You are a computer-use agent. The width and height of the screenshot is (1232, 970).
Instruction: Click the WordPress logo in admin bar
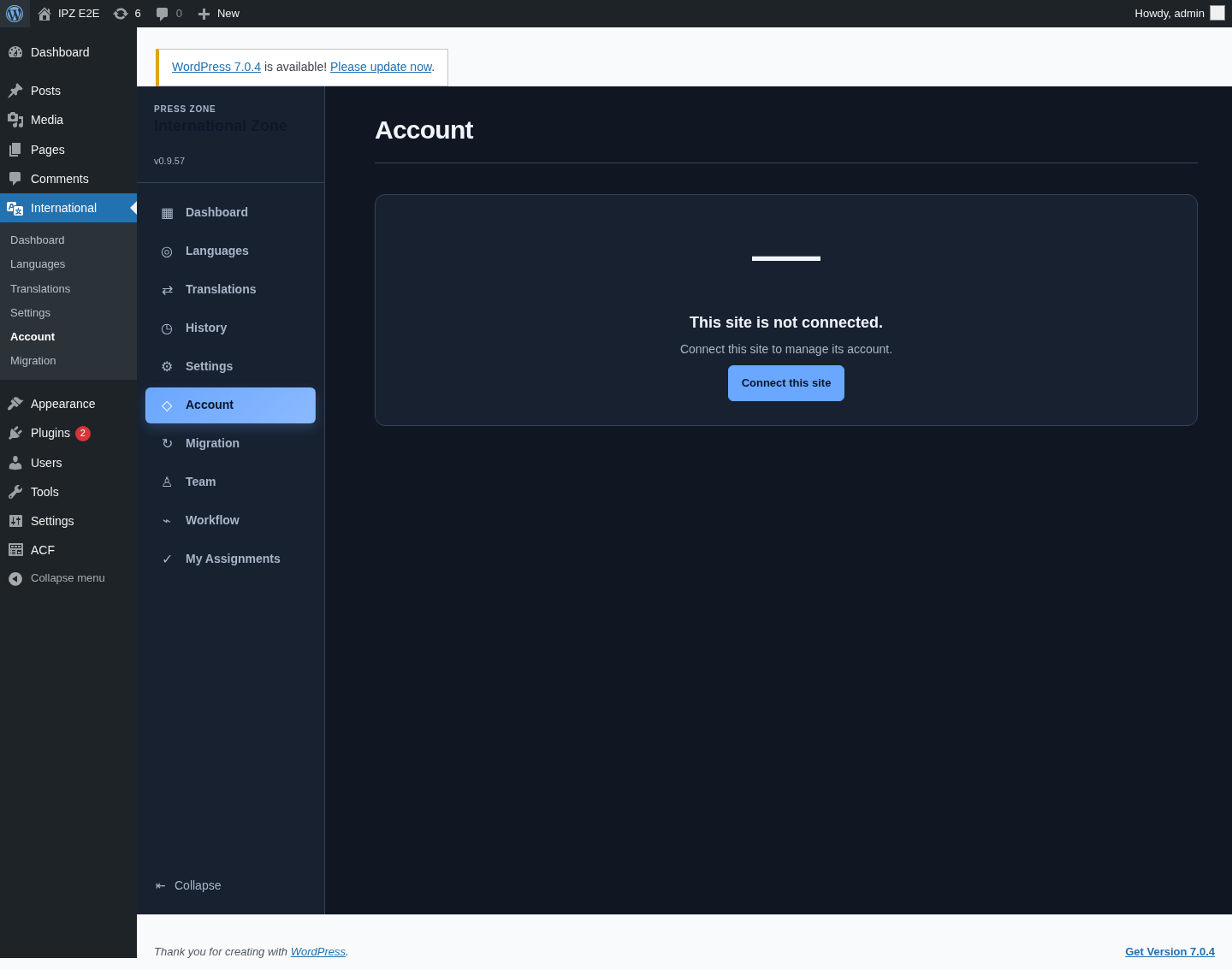(x=15, y=14)
